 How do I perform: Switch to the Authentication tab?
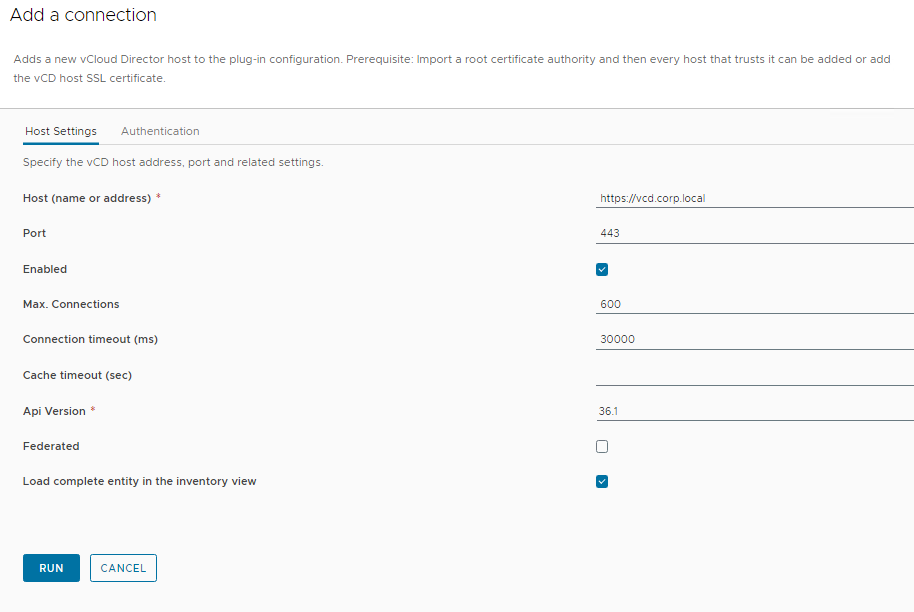coord(160,131)
